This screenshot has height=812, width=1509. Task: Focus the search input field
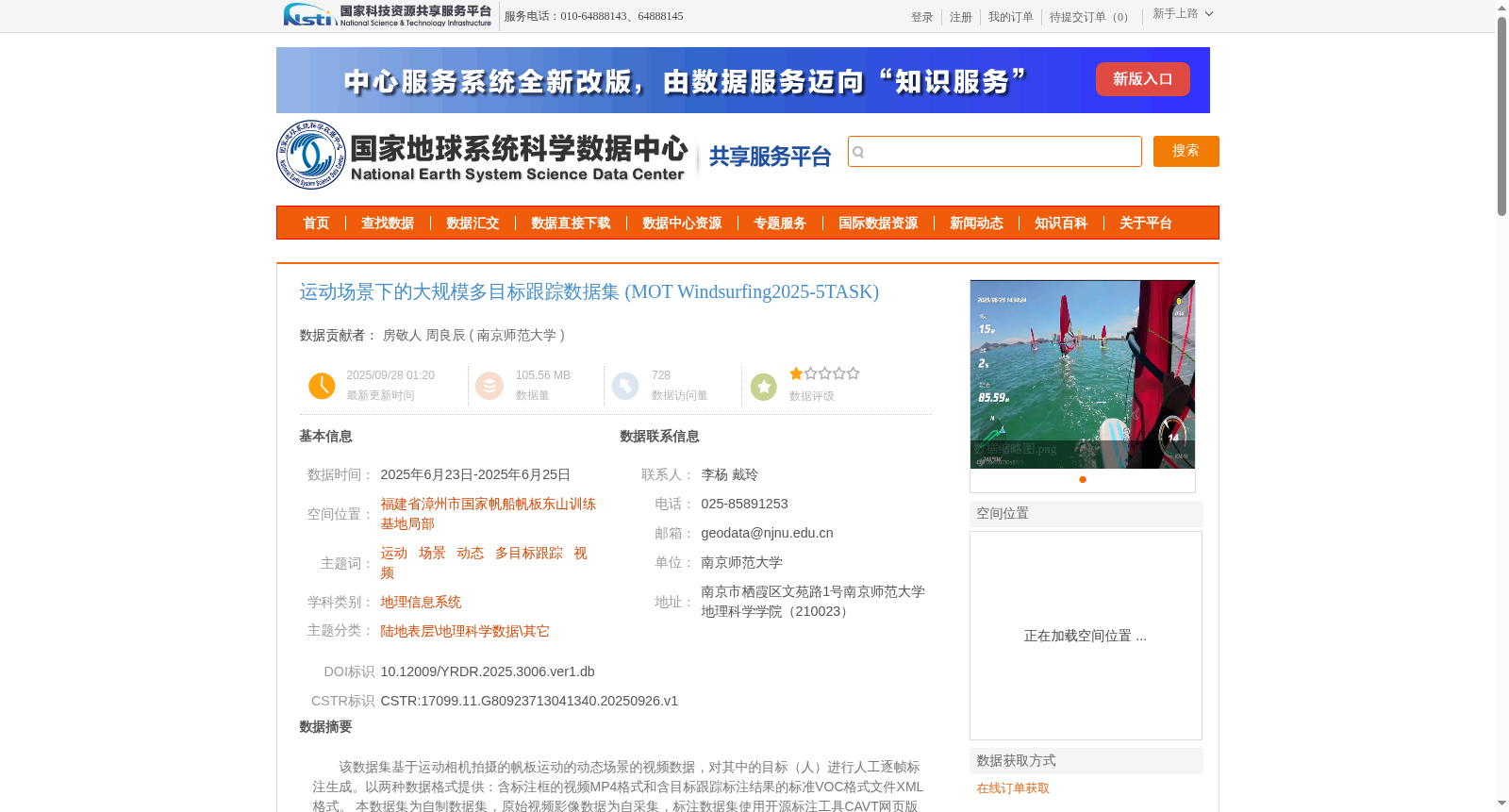point(995,152)
